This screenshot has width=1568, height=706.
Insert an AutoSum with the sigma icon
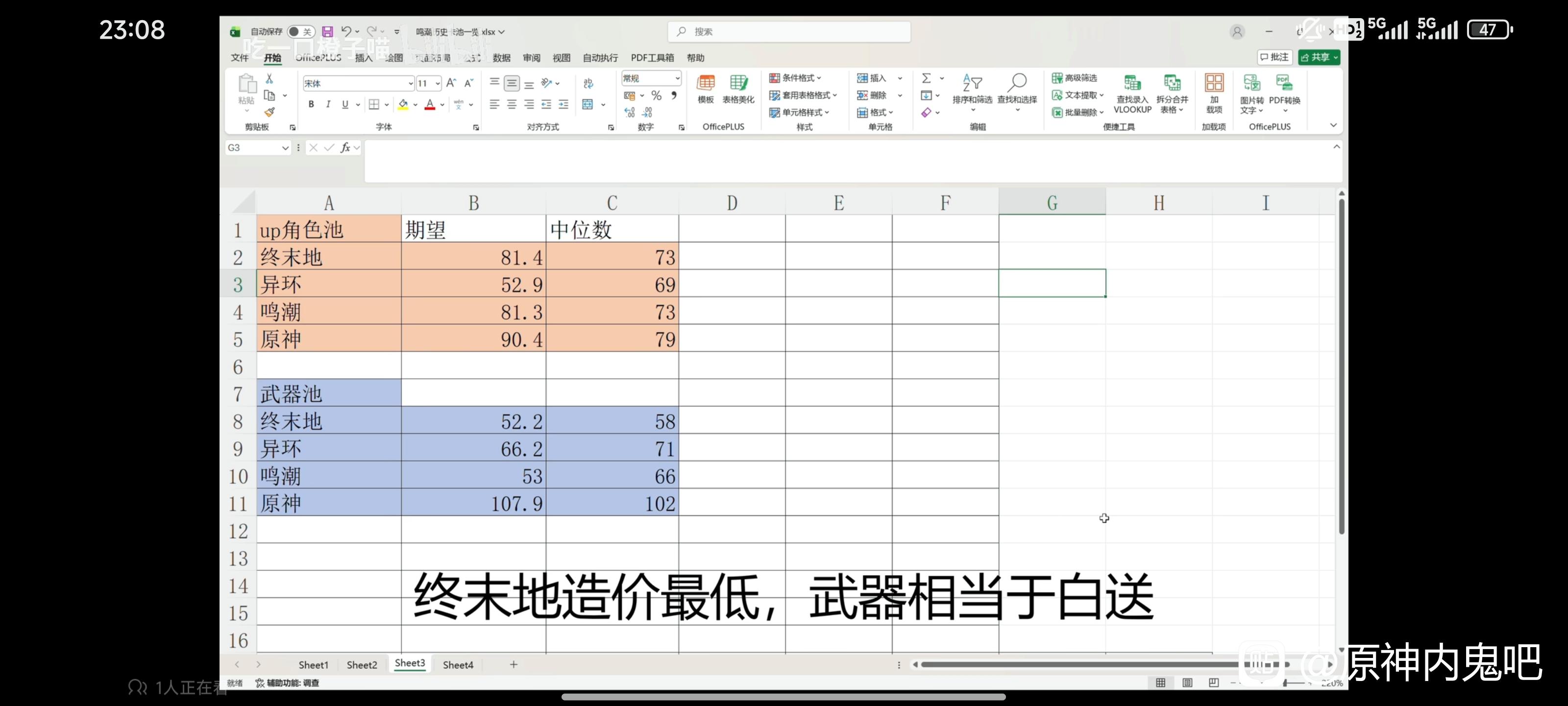click(x=927, y=78)
